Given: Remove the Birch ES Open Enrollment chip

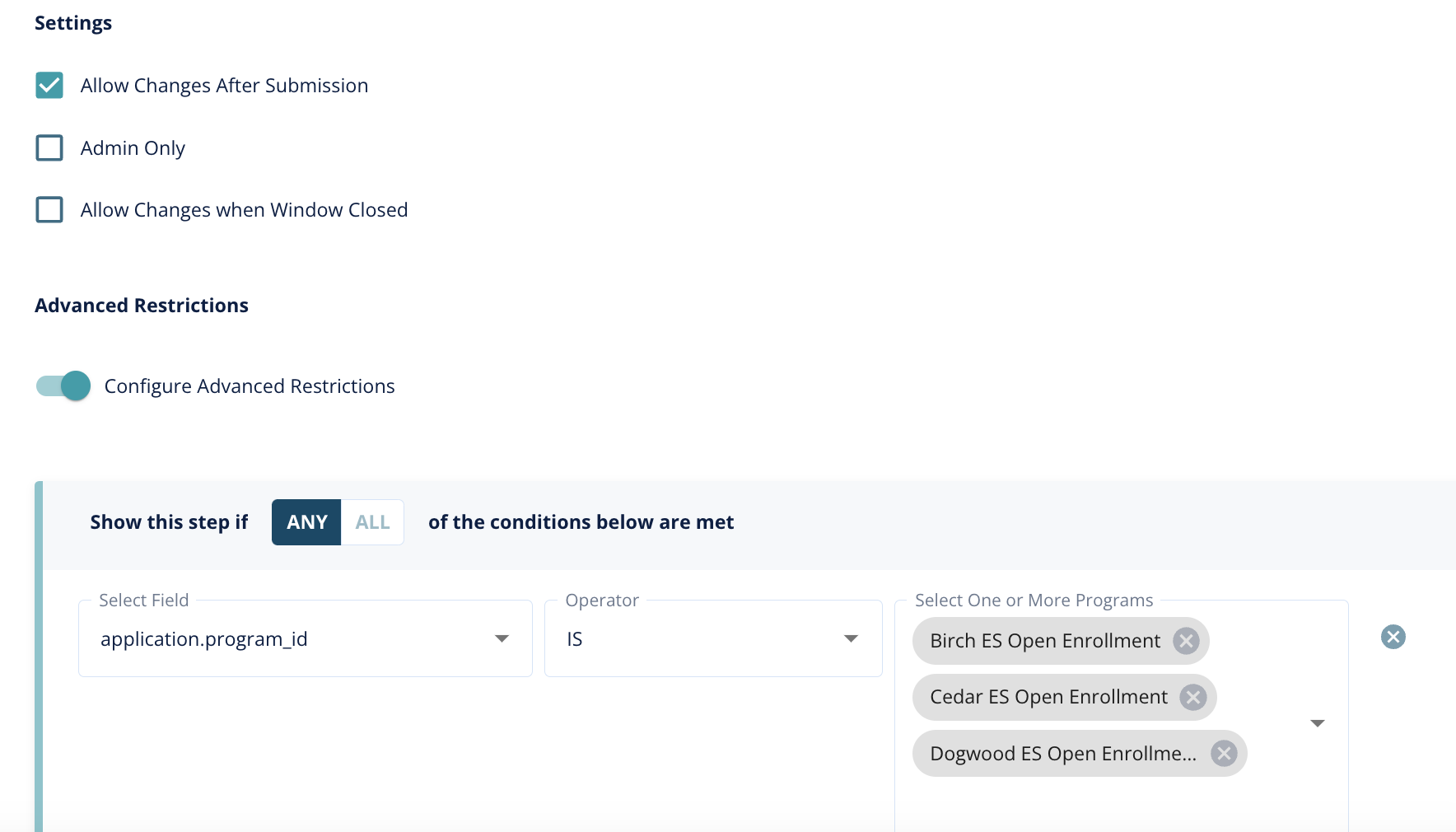Looking at the screenshot, I should 1186,641.
